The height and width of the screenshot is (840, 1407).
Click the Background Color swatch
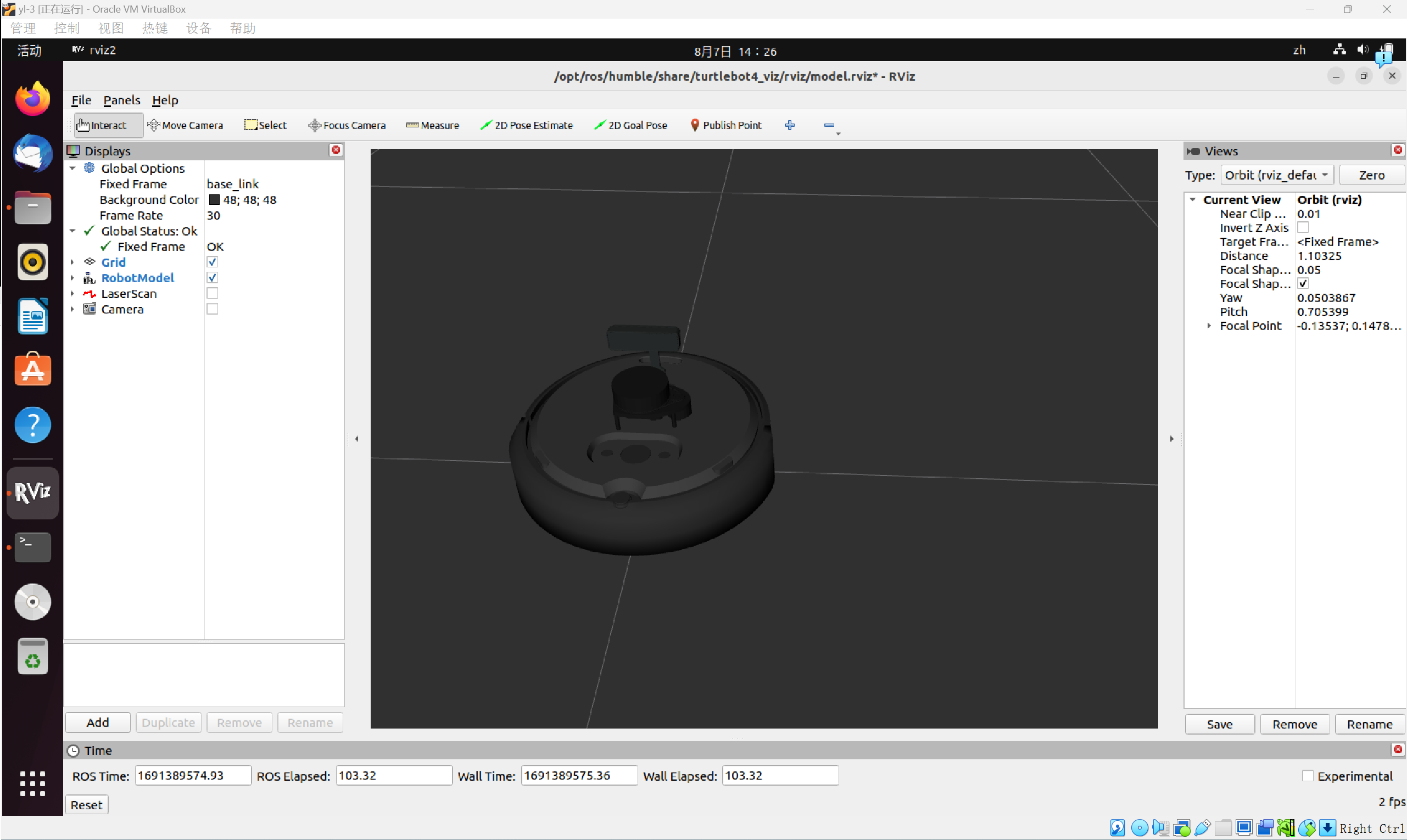[x=214, y=199]
